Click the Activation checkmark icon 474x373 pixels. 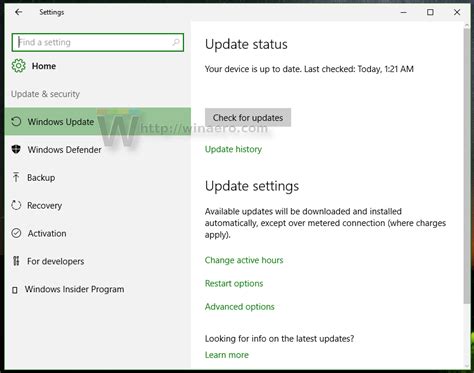coord(16,233)
